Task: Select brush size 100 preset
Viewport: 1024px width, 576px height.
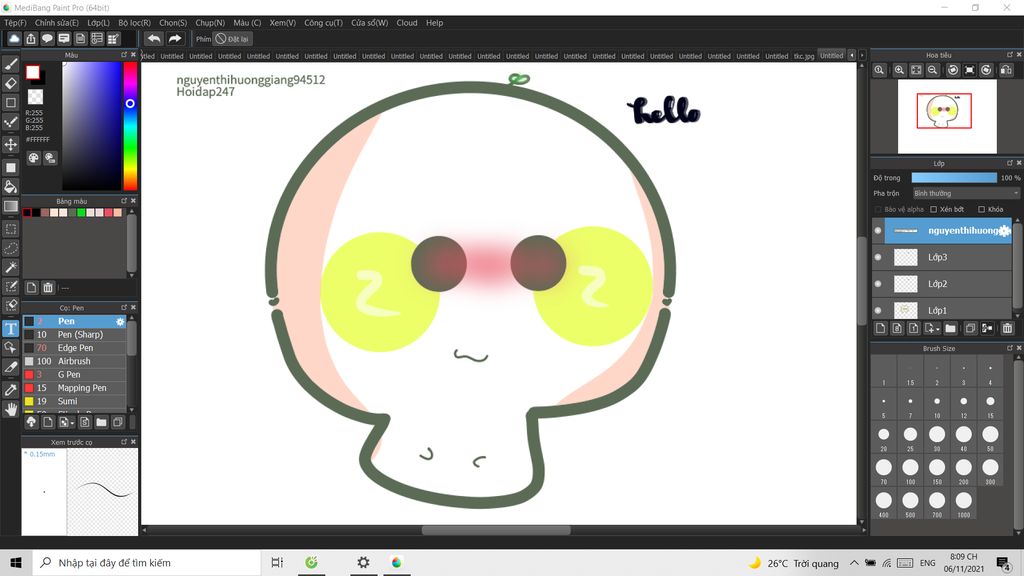Action: pos(910,470)
